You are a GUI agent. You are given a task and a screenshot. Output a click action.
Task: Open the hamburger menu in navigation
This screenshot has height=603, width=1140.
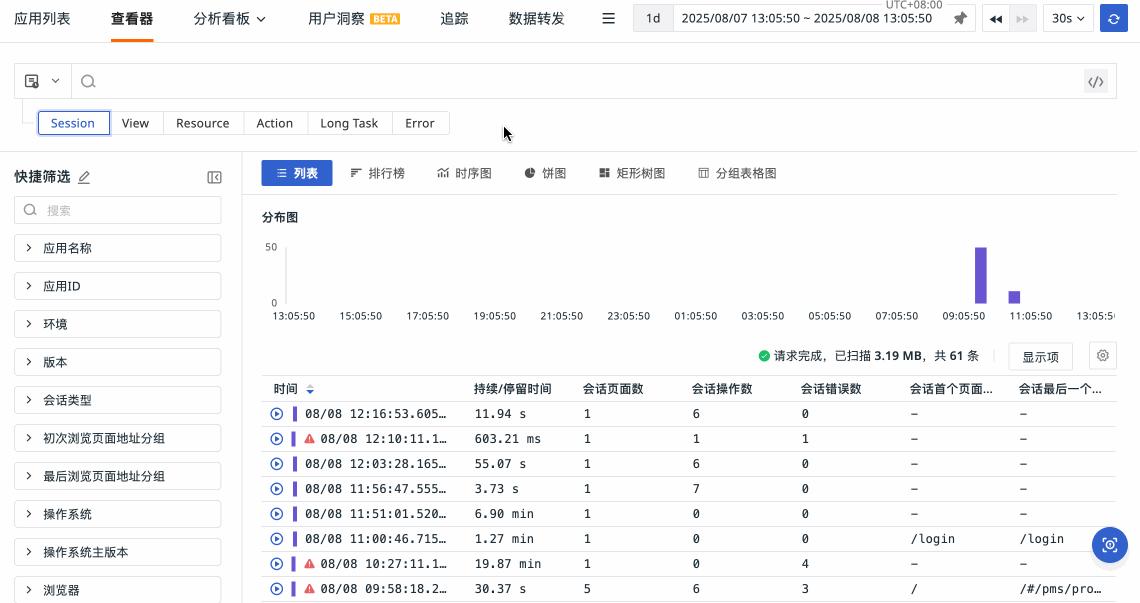tap(608, 19)
